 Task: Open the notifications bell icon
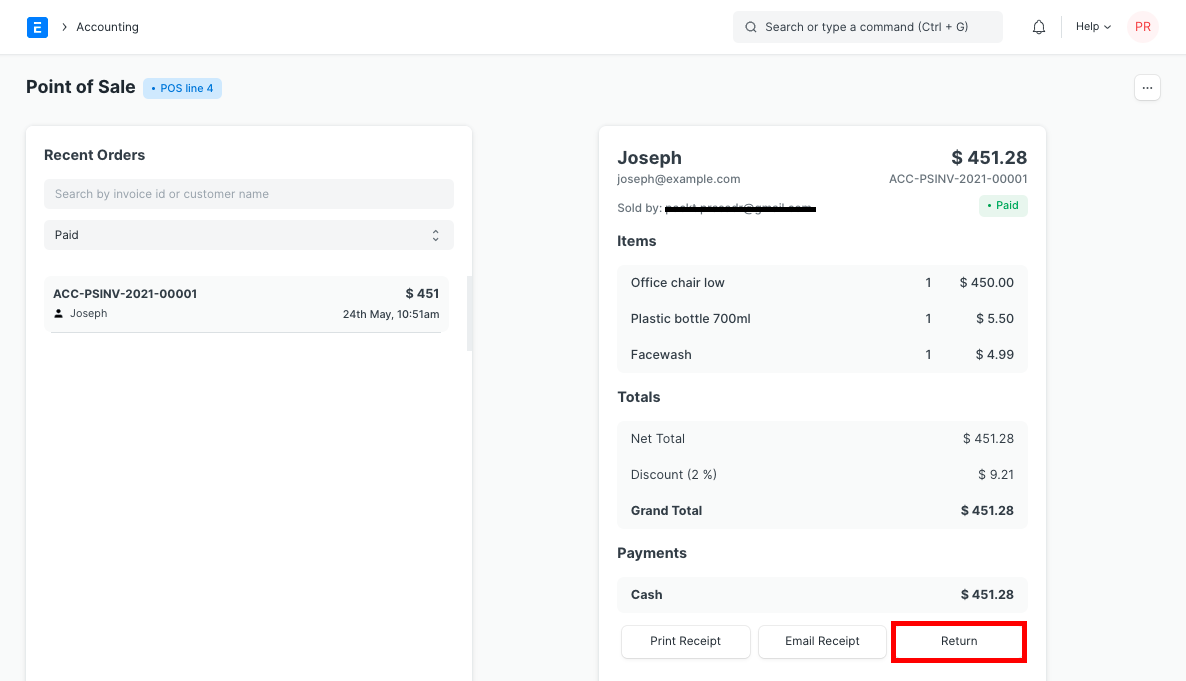tap(1039, 27)
